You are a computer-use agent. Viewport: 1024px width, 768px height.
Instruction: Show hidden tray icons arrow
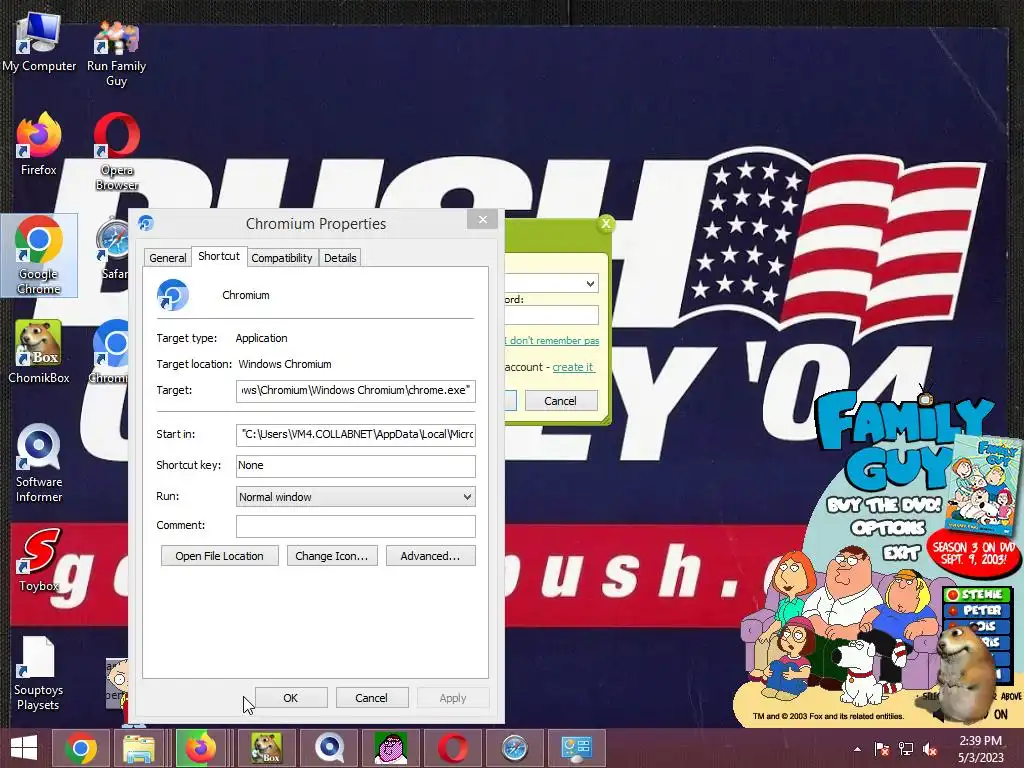click(857, 749)
